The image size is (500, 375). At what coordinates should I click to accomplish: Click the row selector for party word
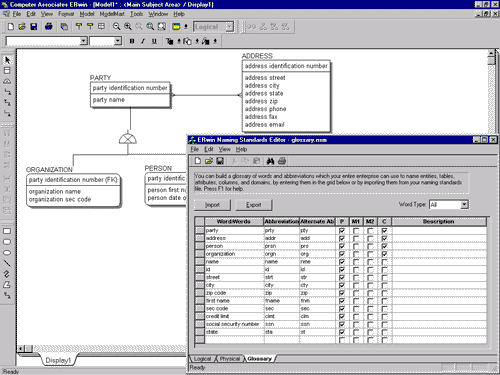pyautogui.click(x=200, y=231)
